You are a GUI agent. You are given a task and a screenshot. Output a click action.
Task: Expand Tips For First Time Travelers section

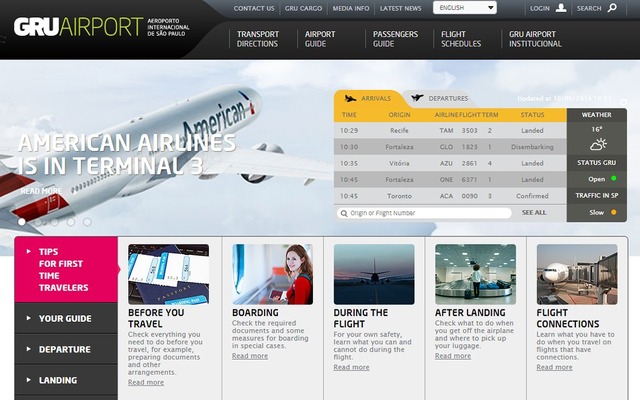pos(66,269)
